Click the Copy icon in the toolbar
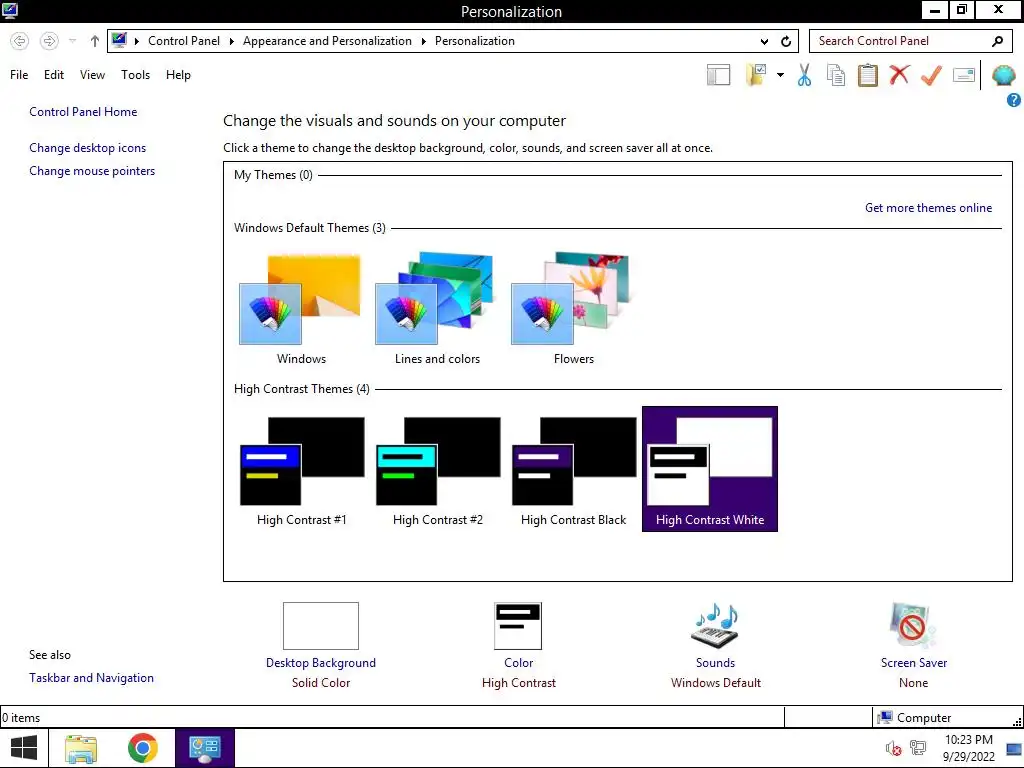The height and width of the screenshot is (768, 1024). coord(836,75)
